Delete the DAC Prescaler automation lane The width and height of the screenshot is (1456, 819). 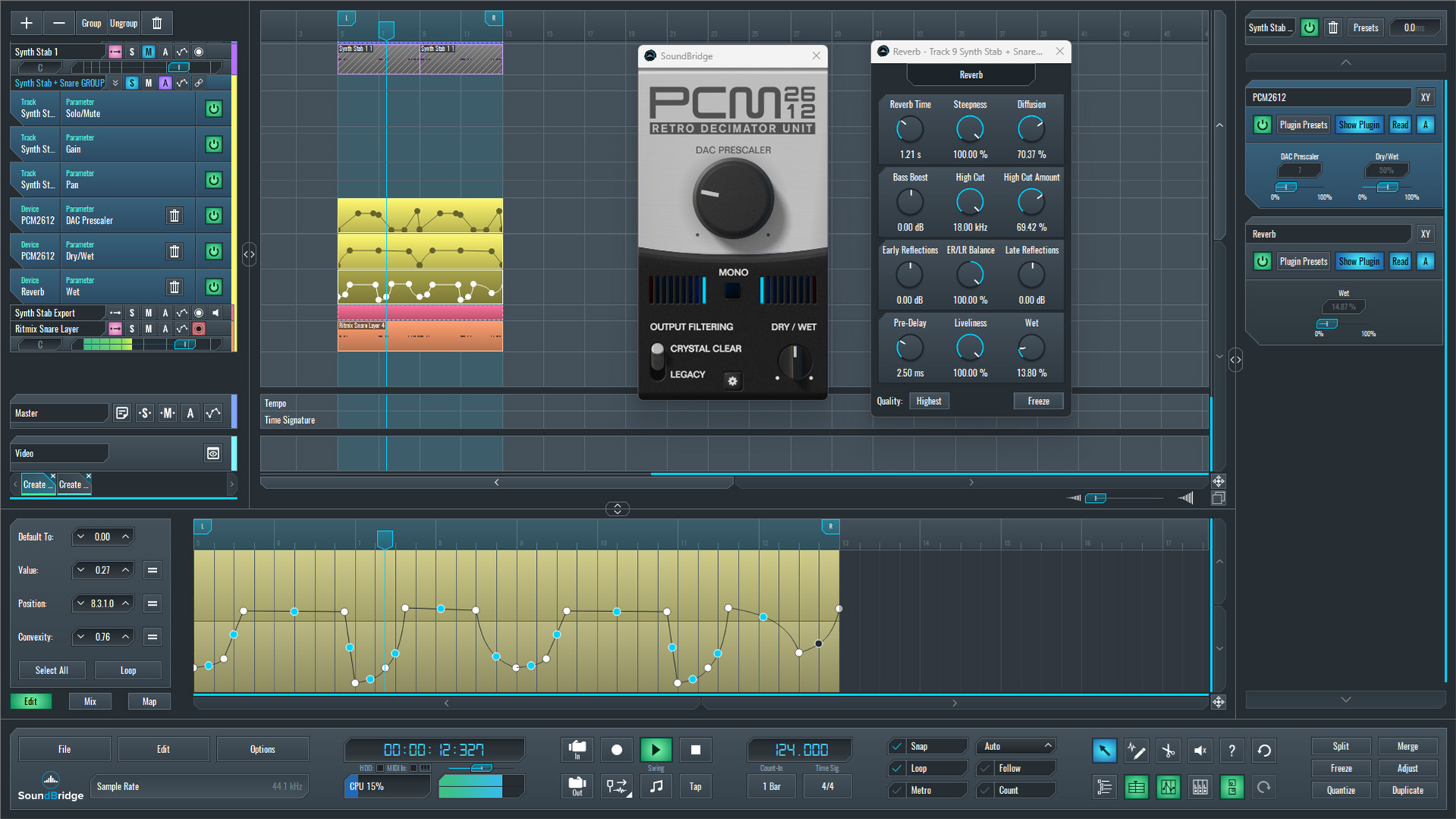click(174, 216)
